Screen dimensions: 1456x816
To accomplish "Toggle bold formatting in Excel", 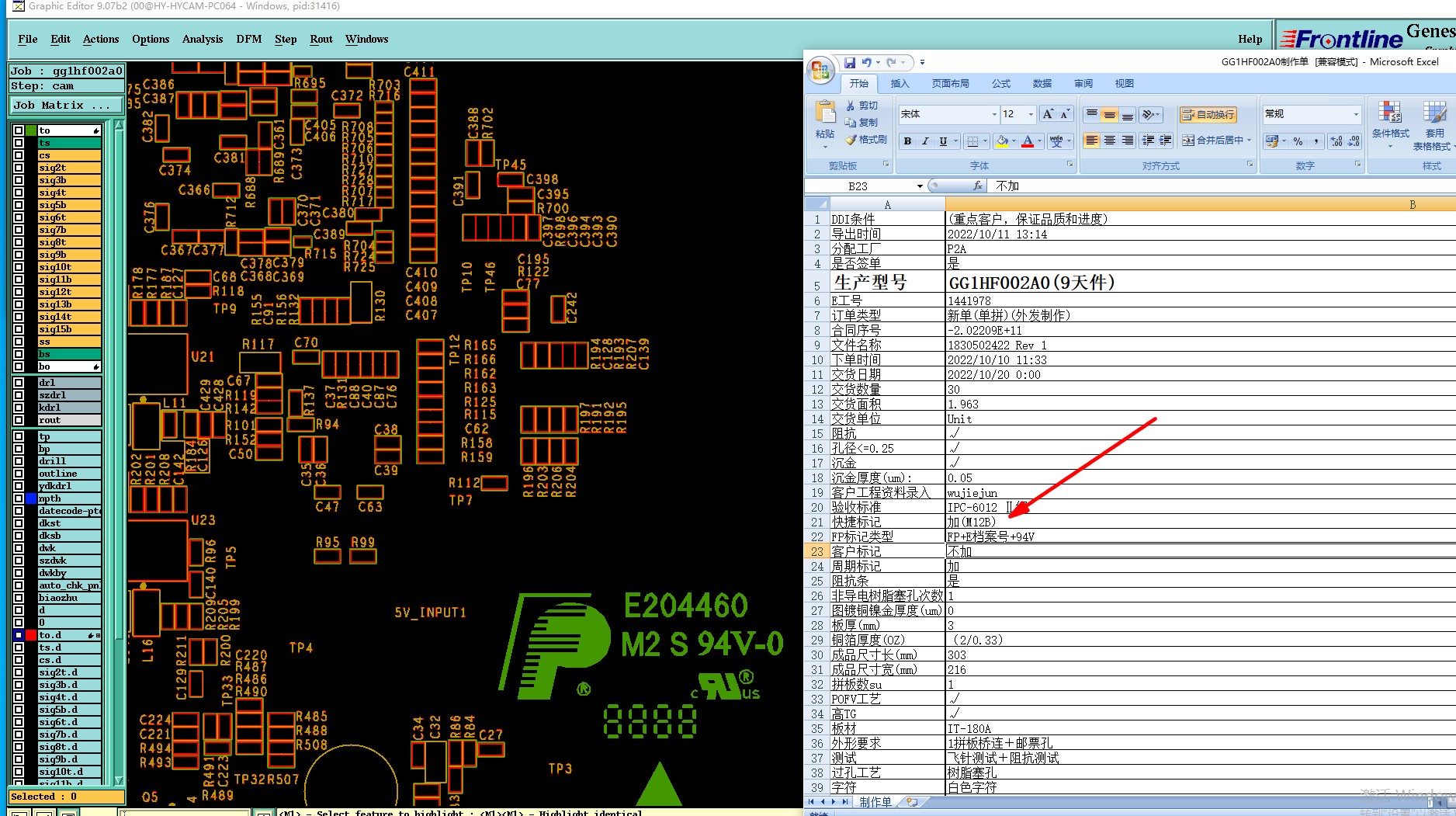I will pyautogui.click(x=907, y=141).
